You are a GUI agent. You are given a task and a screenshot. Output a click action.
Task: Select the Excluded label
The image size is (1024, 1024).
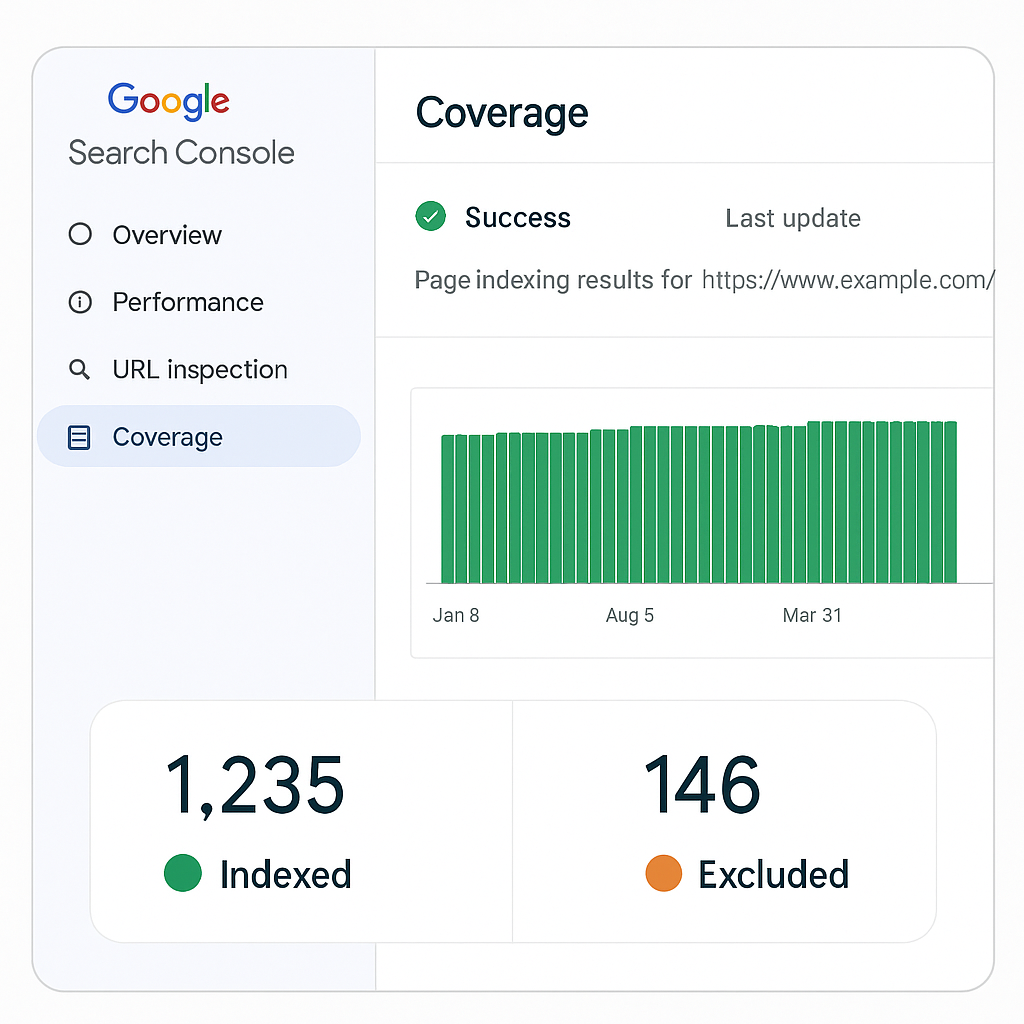tap(774, 874)
